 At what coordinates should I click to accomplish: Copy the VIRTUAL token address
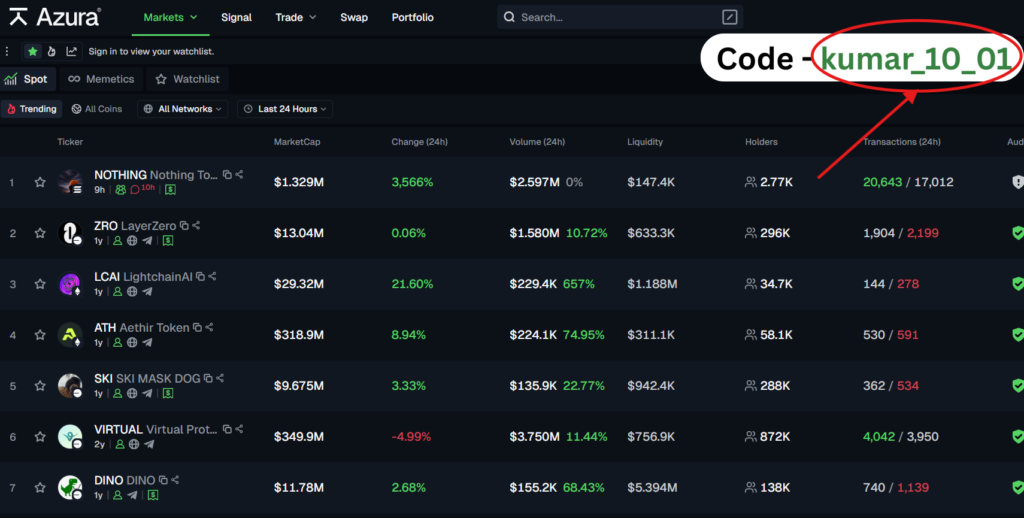point(227,429)
